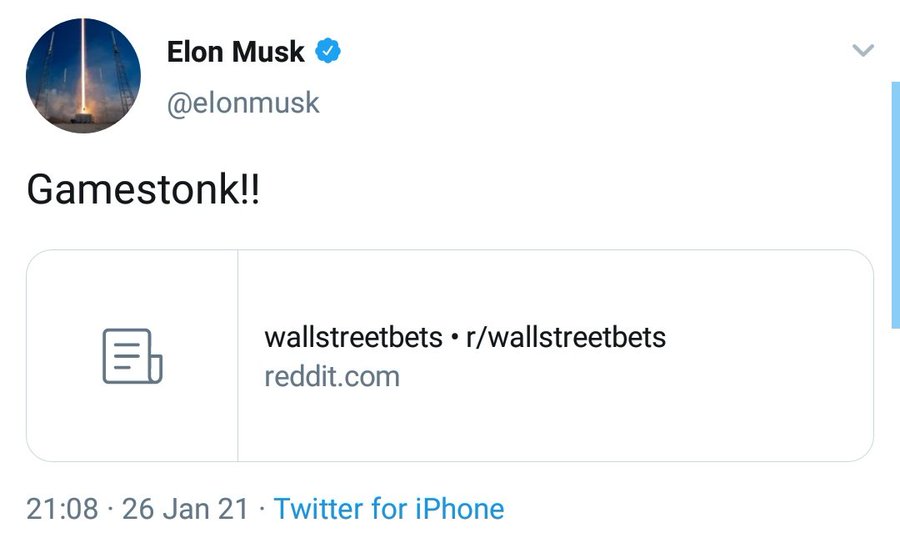The image size is (900, 538).
Task: Click the document icon in link card
Action: pos(132,356)
